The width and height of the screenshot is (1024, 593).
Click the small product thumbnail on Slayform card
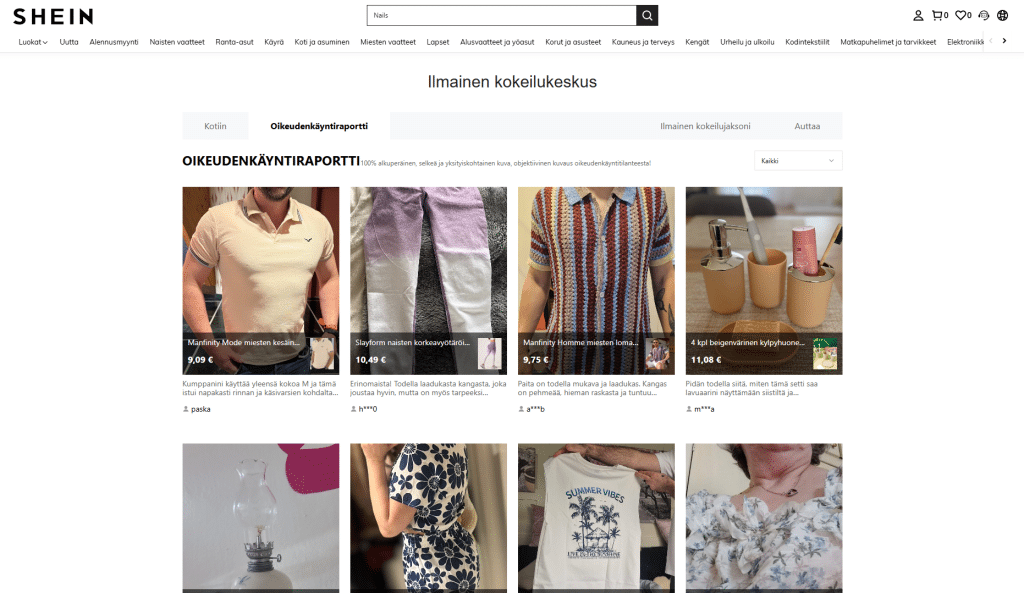(x=490, y=353)
